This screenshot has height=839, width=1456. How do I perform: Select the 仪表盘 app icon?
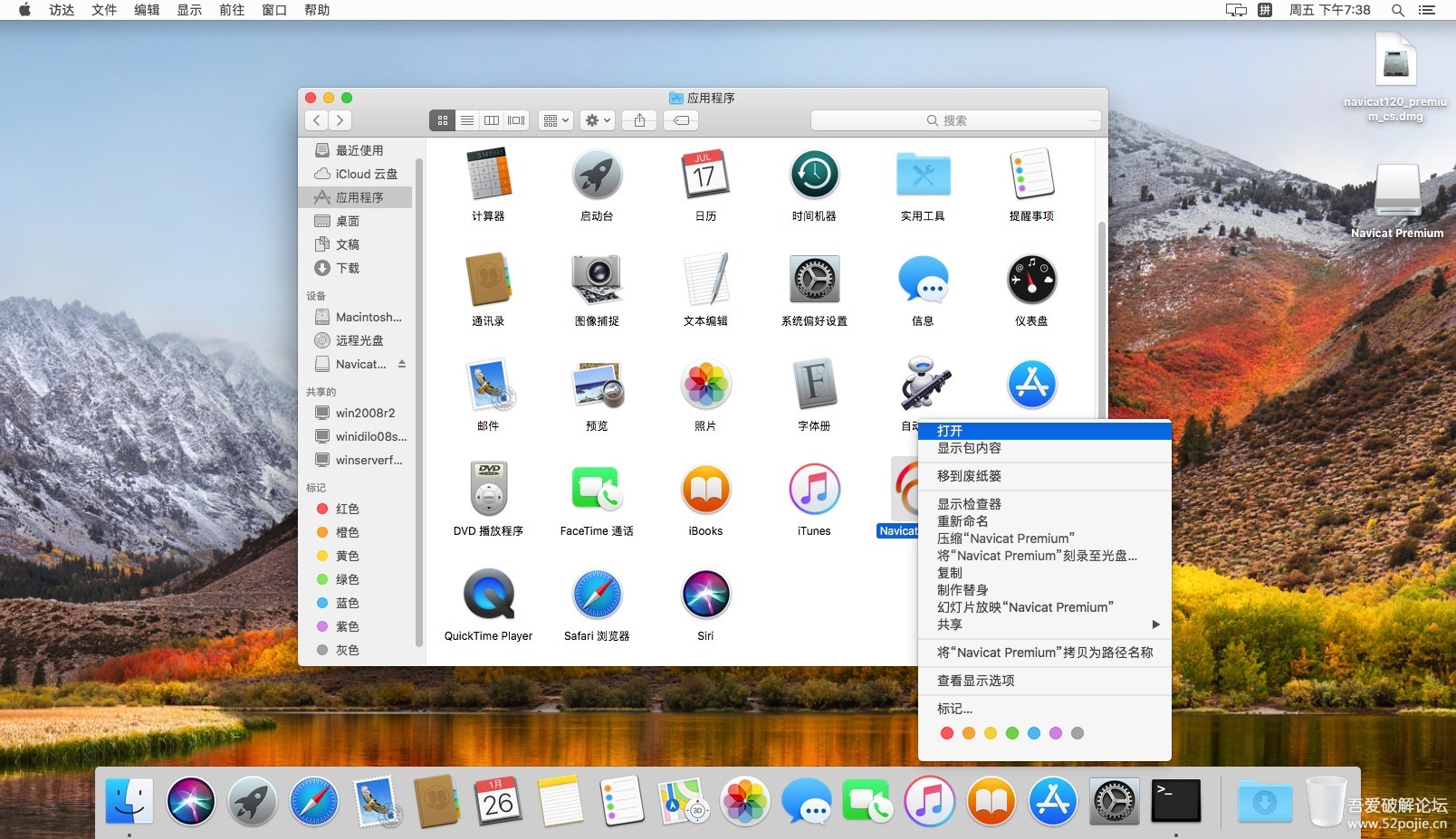[1031, 279]
